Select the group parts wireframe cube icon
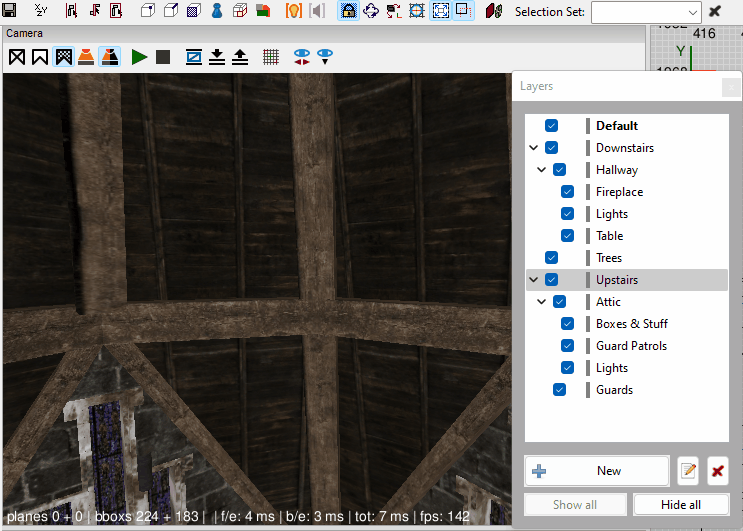Image resolution: width=743 pixels, height=531 pixels. tap(240, 10)
